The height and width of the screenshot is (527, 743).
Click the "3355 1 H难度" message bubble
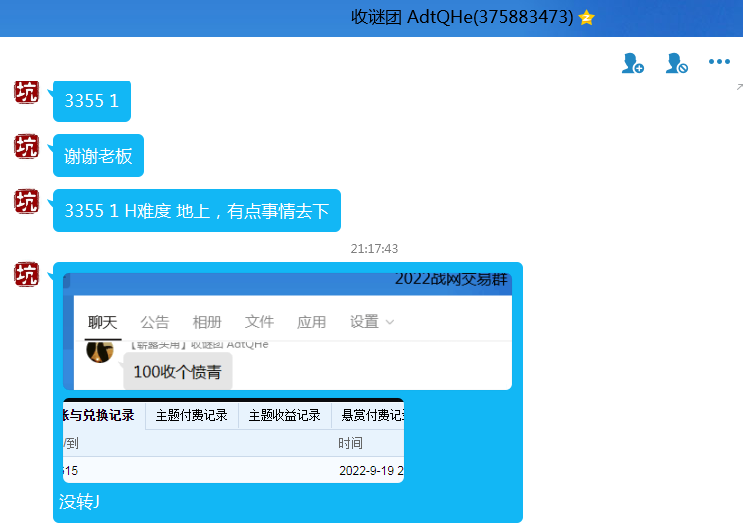(196, 211)
